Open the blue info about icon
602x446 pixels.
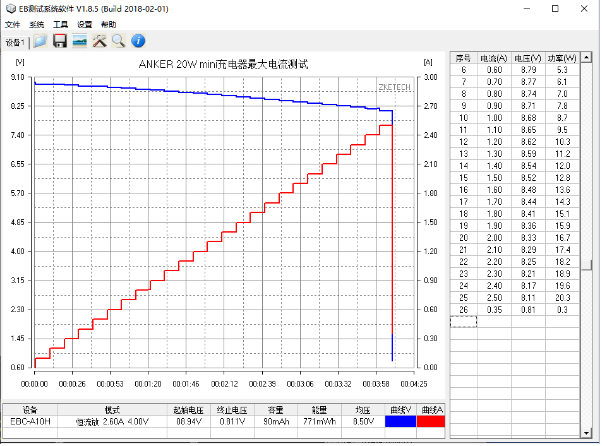click(138, 41)
